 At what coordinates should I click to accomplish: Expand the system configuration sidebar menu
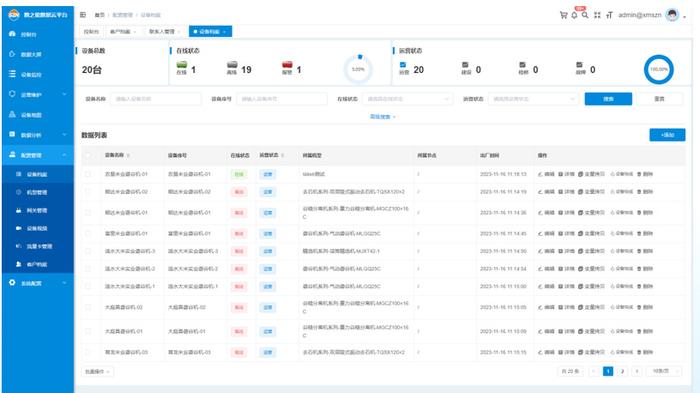click(x=38, y=283)
